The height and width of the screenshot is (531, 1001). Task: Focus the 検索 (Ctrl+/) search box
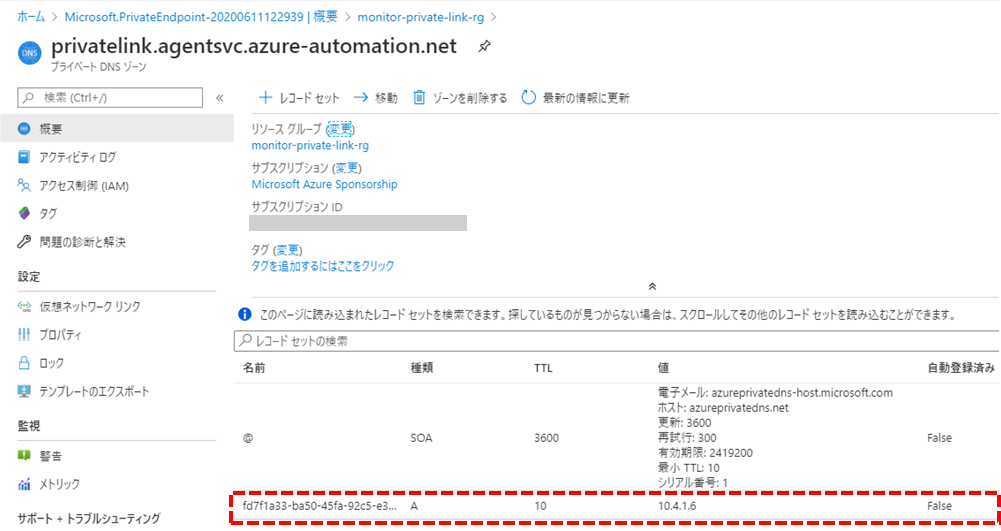[110, 98]
